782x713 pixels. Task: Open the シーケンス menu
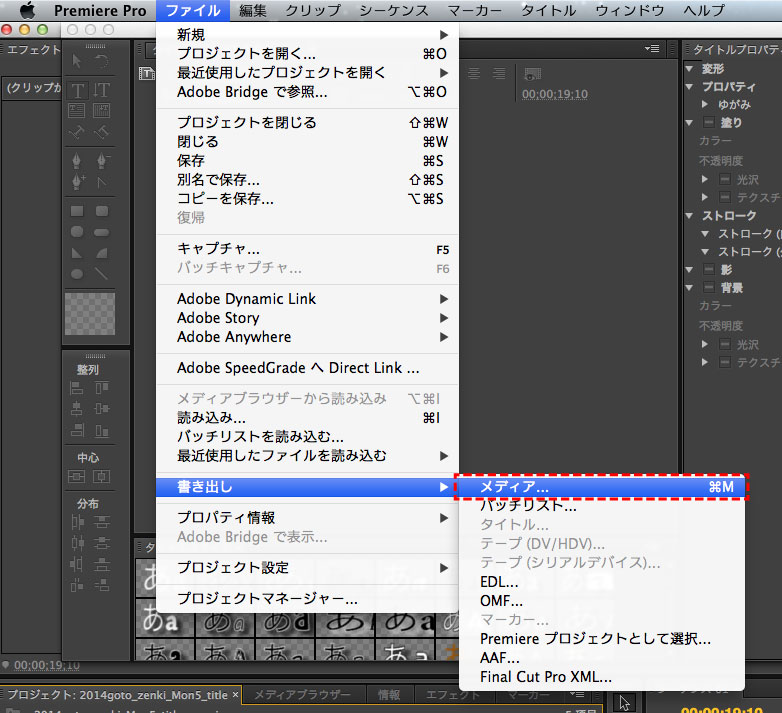[x=393, y=10]
